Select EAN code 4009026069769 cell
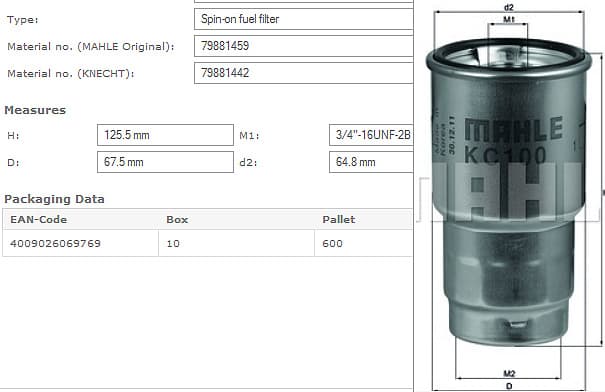Screen dimensions: 605x392 80,243
